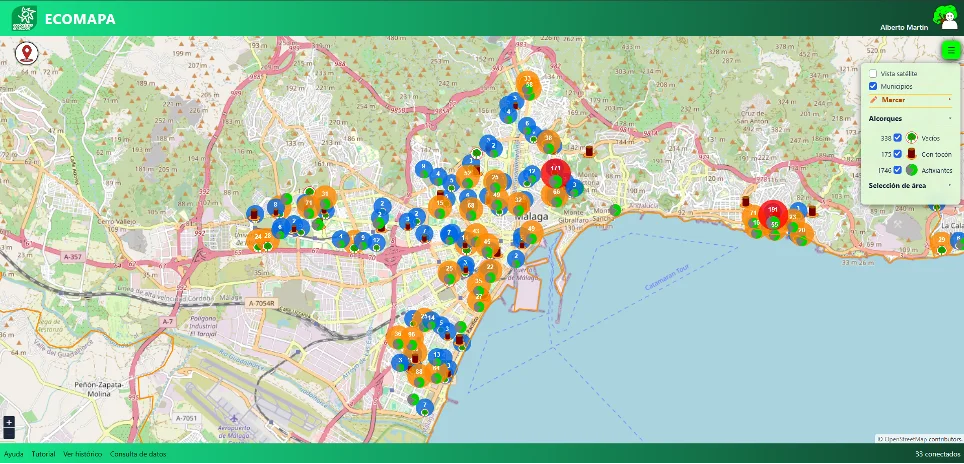Zoom in with the plus button
964x464 pixels.
[x=9, y=422]
